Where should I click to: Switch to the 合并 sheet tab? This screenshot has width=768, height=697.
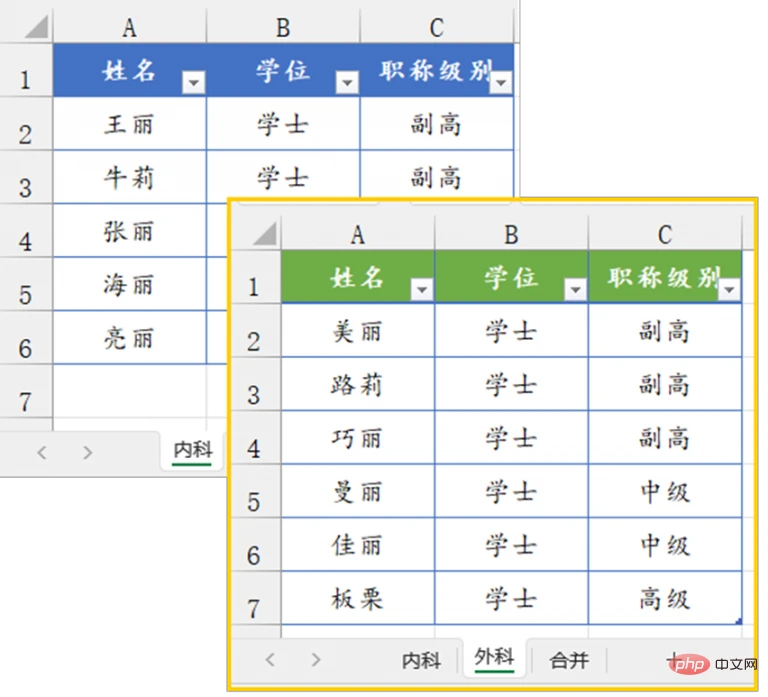click(x=569, y=660)
